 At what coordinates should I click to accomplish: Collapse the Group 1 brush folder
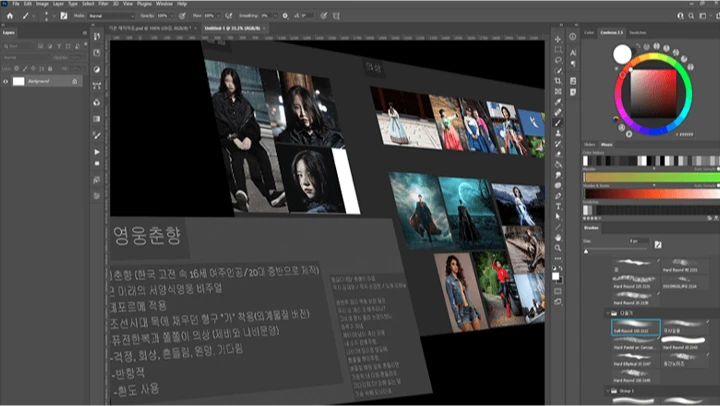point(608,391)
